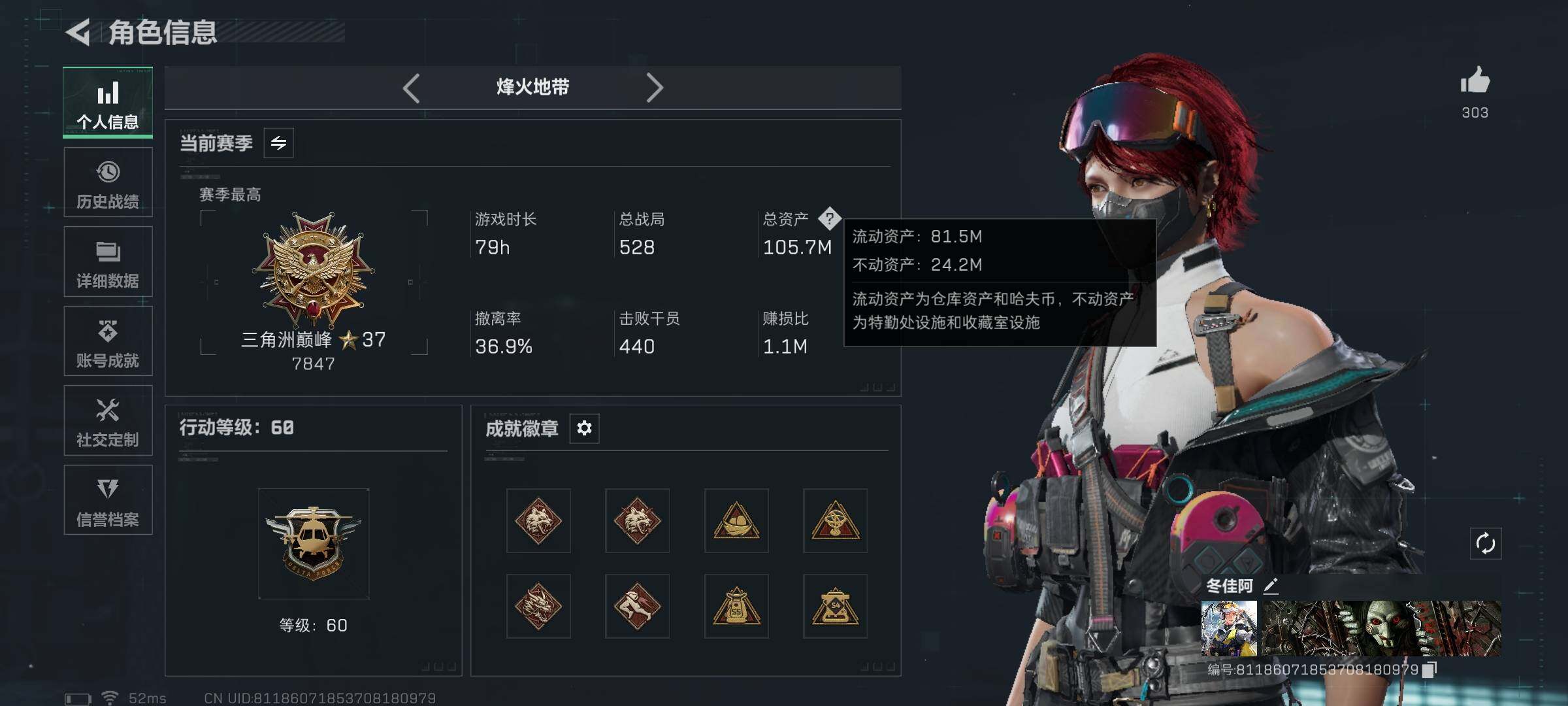This screenshot has height=706, width=1568.
Task: Click the player avatar thumbnail
Action: click(x=1229, y=628)
